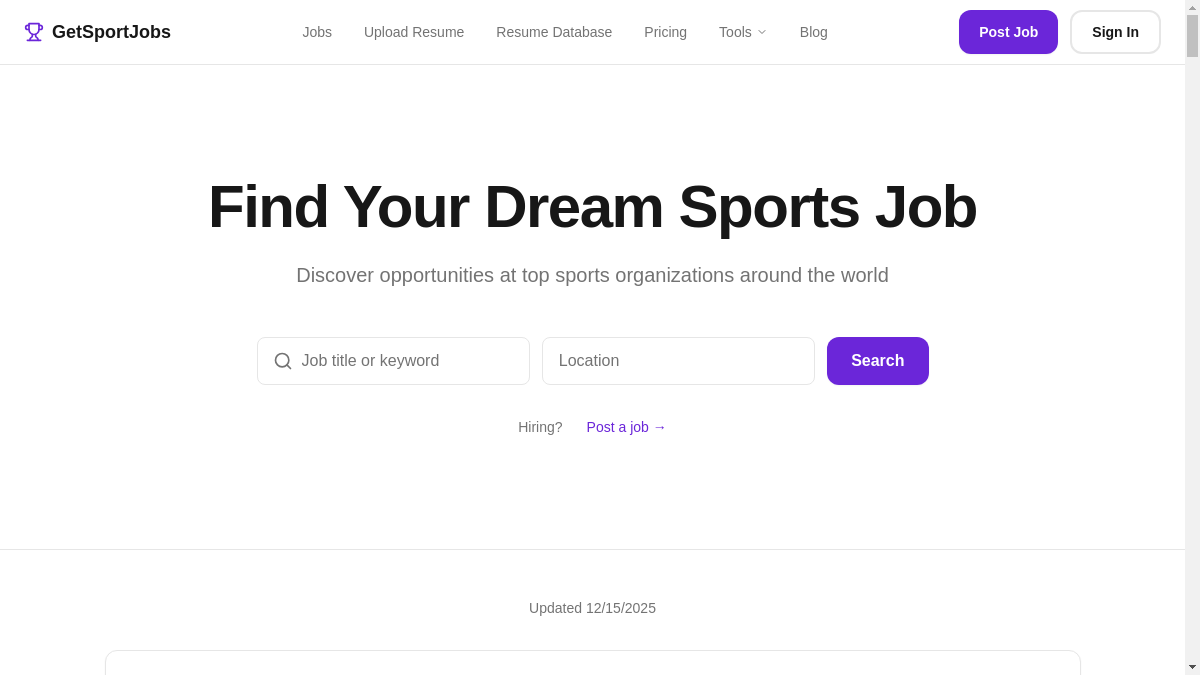View the Pricing page
This screenshot has height=675, width=1200.
coord(665,32)
